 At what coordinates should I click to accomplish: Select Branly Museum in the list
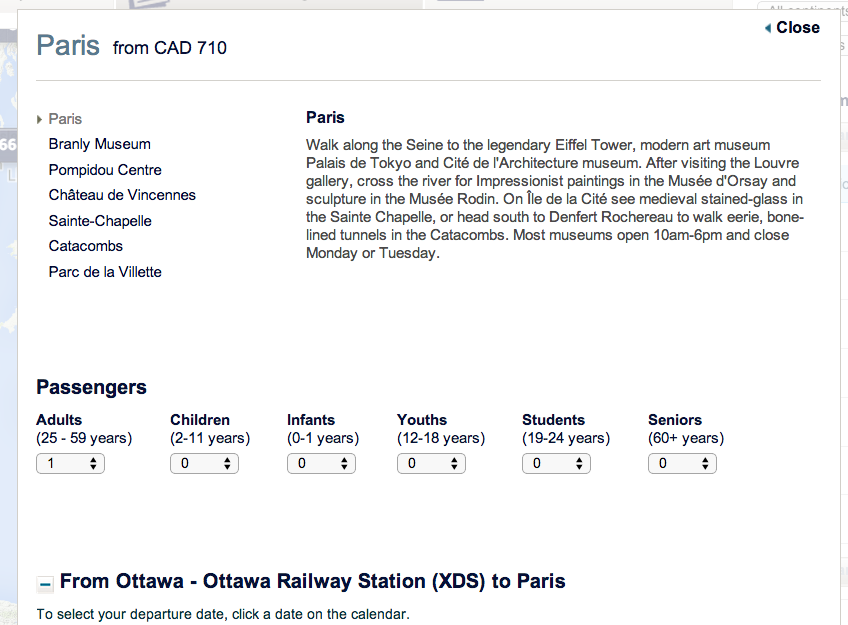pos(100,144)
